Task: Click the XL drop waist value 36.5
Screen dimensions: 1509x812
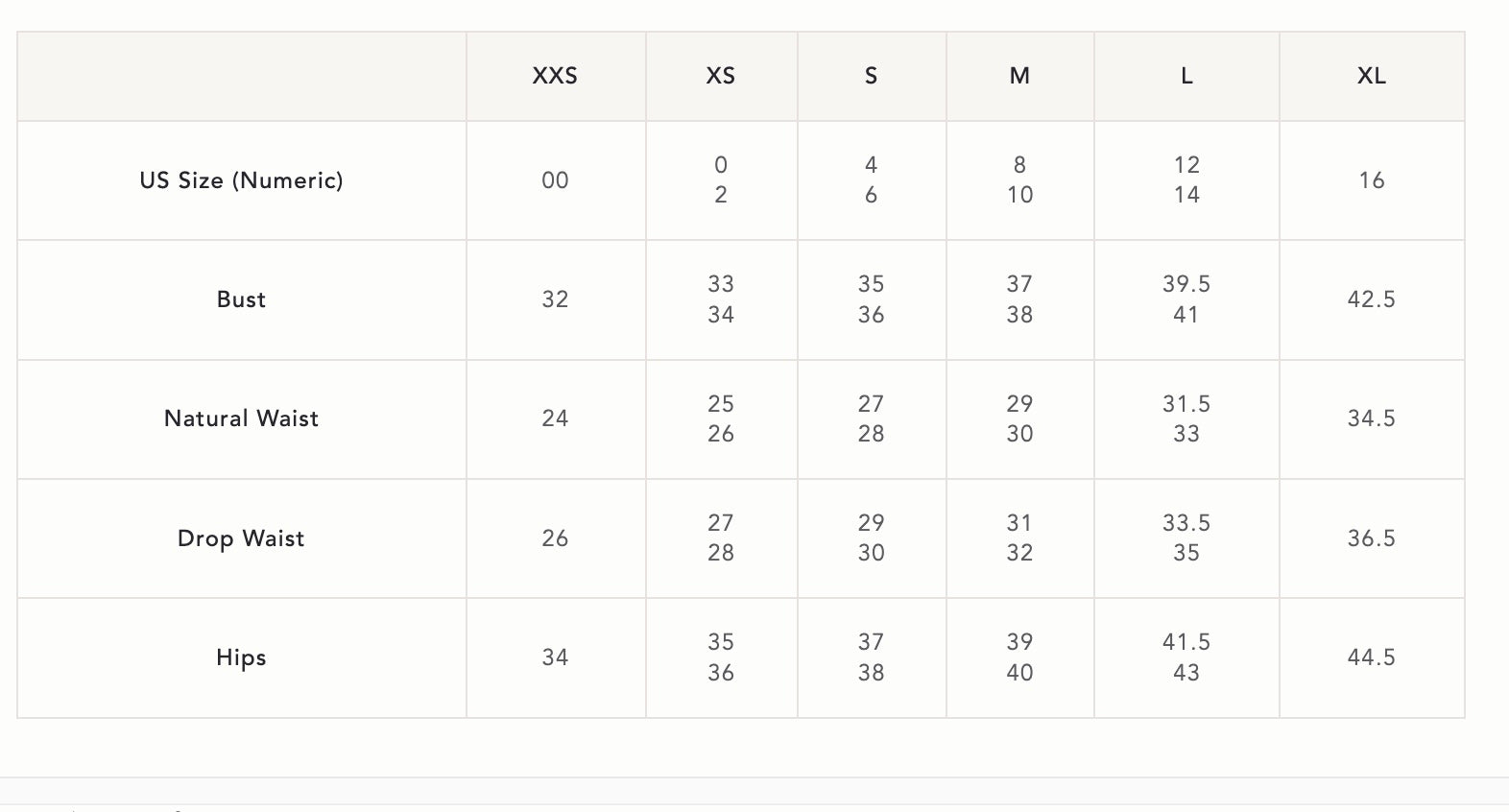Action: coord(1371,538)
